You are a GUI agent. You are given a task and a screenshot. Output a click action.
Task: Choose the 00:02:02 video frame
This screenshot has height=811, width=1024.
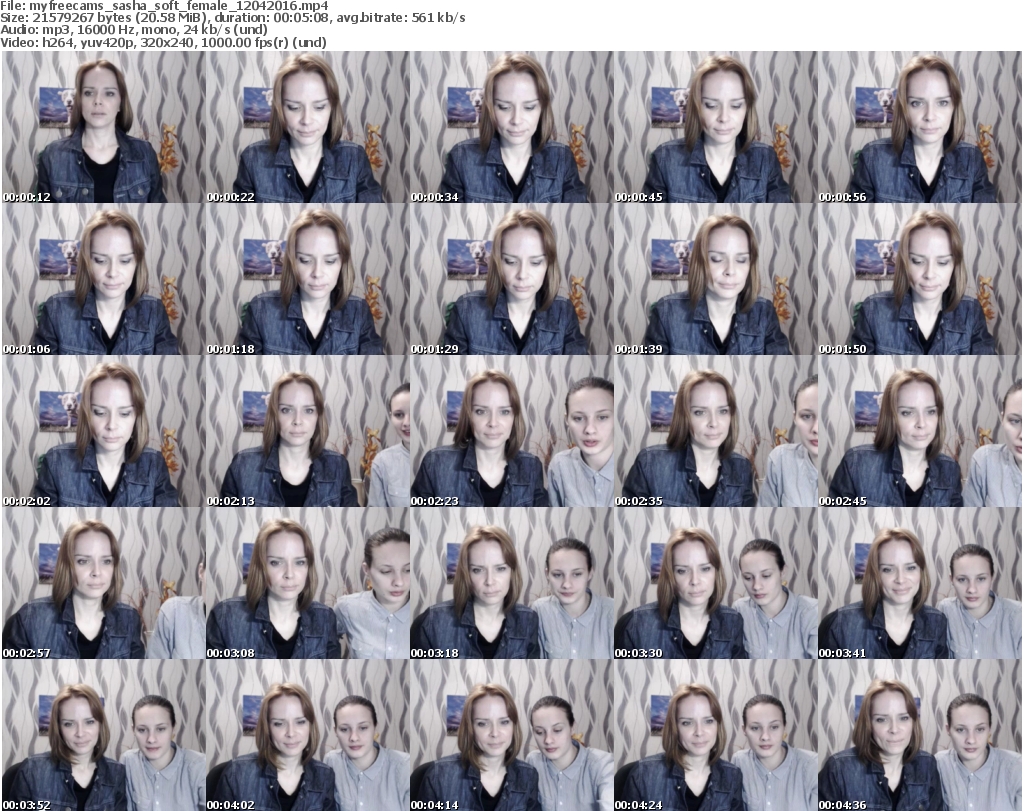pyautogui.click(x=104, y=431)
